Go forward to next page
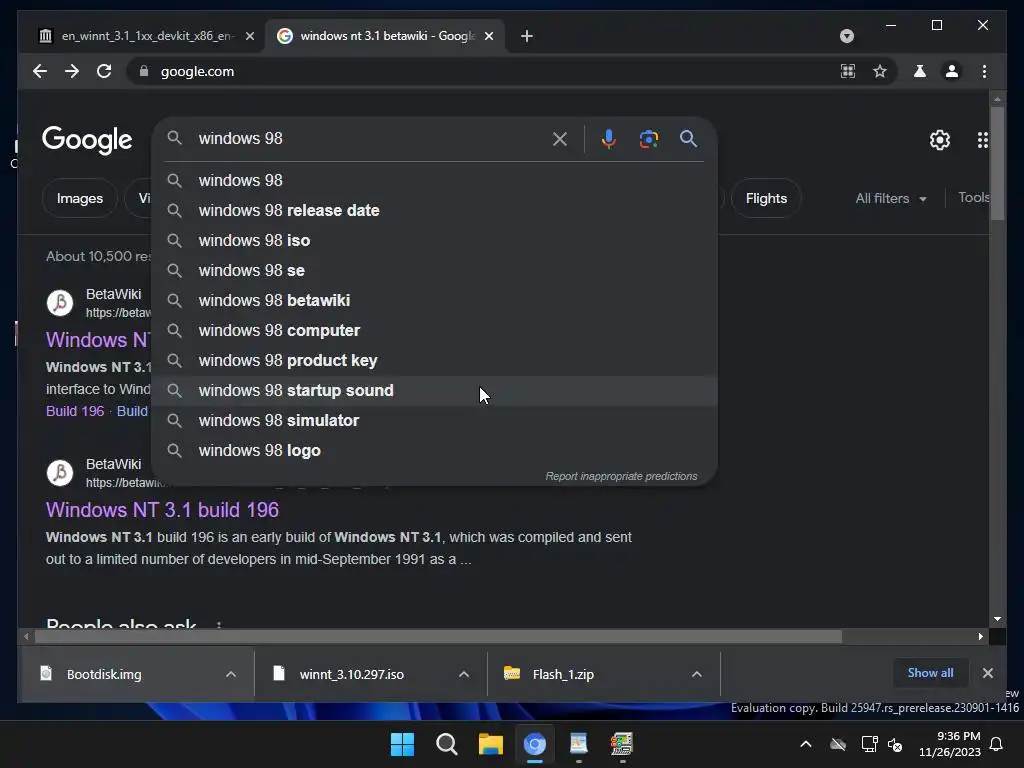1024x768 pixels. [72, 71]
